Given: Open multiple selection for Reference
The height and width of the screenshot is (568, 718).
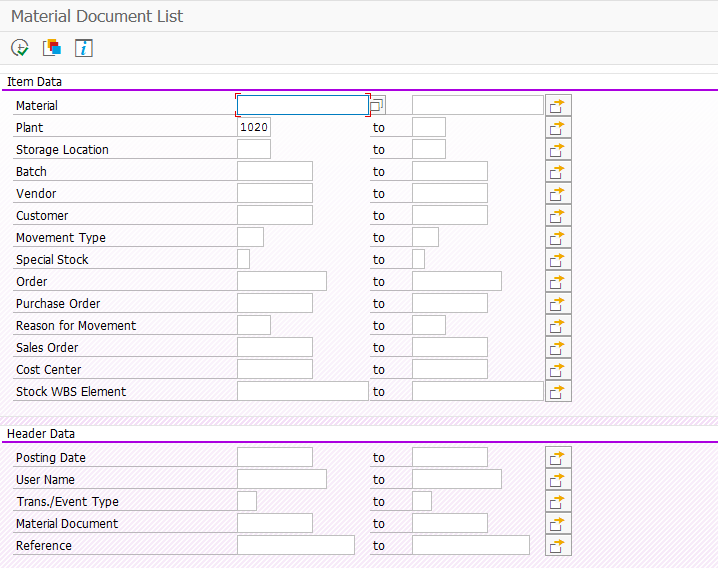Looking at the screenshot, I should pos(558,546).
